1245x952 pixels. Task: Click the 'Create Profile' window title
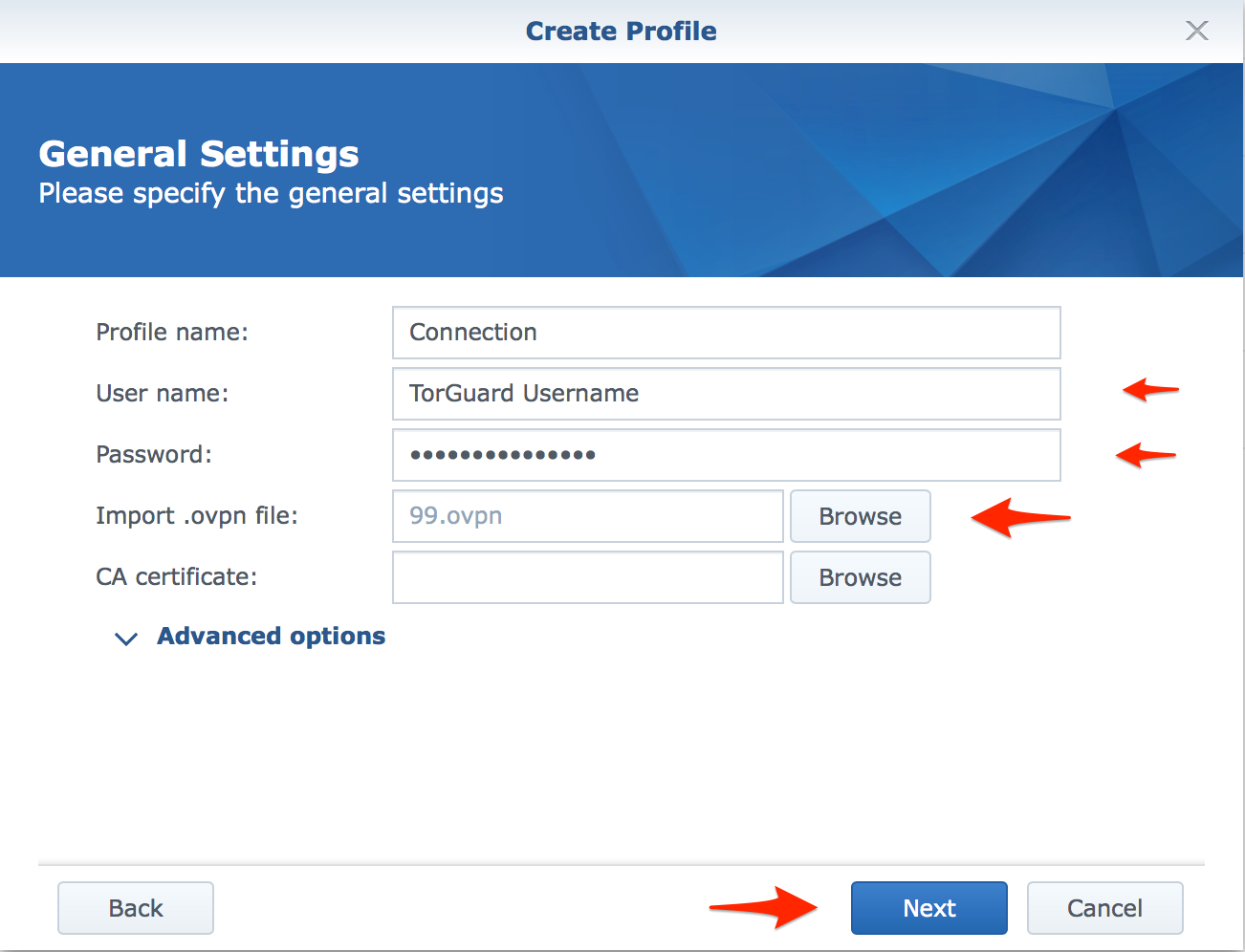(x=622, y=32)
